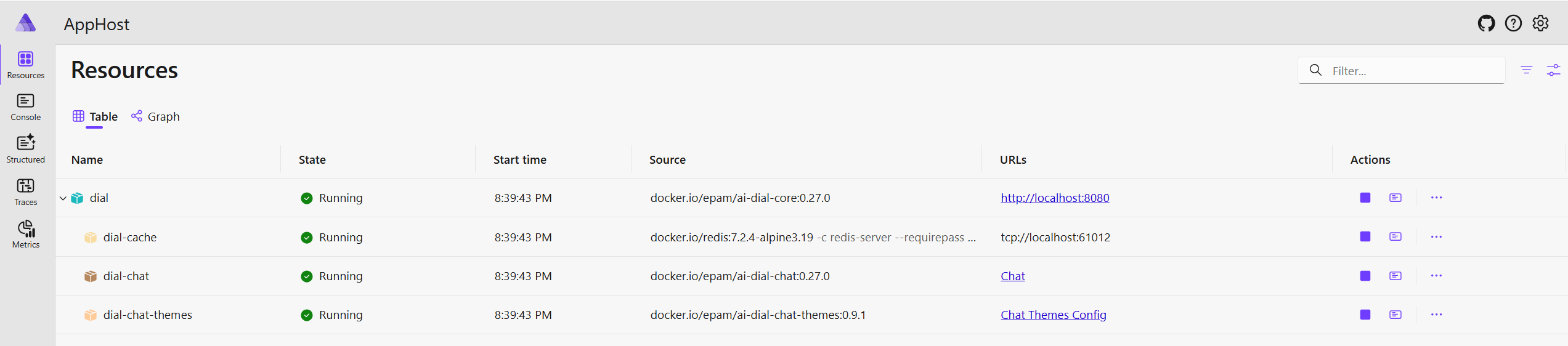Open the Console logs sidebar page
Image resolution: width=1568 pixels, height=346 pixels.
[x=25, y=107]
